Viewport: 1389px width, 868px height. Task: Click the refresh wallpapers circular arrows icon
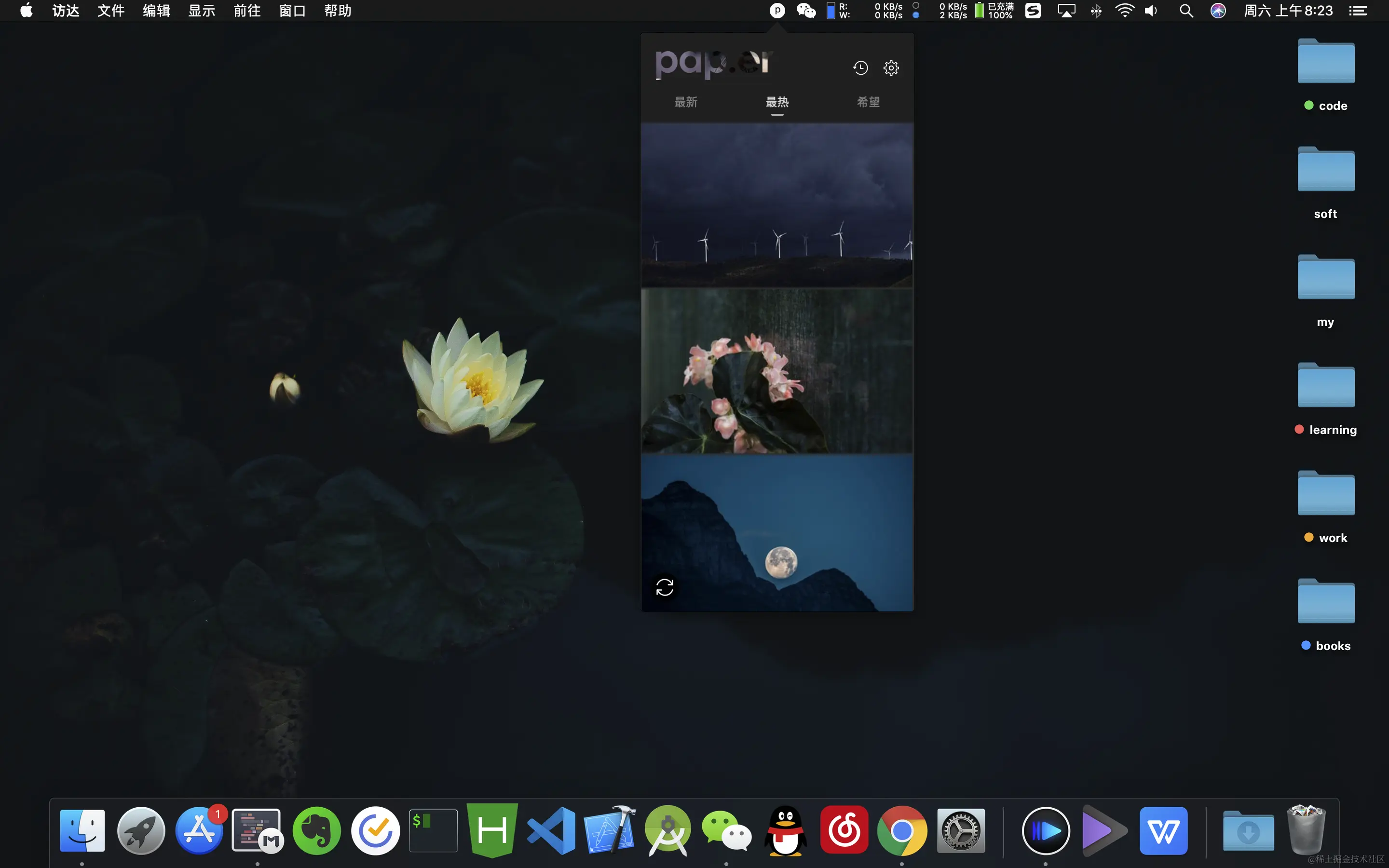(x=665, y=587)
